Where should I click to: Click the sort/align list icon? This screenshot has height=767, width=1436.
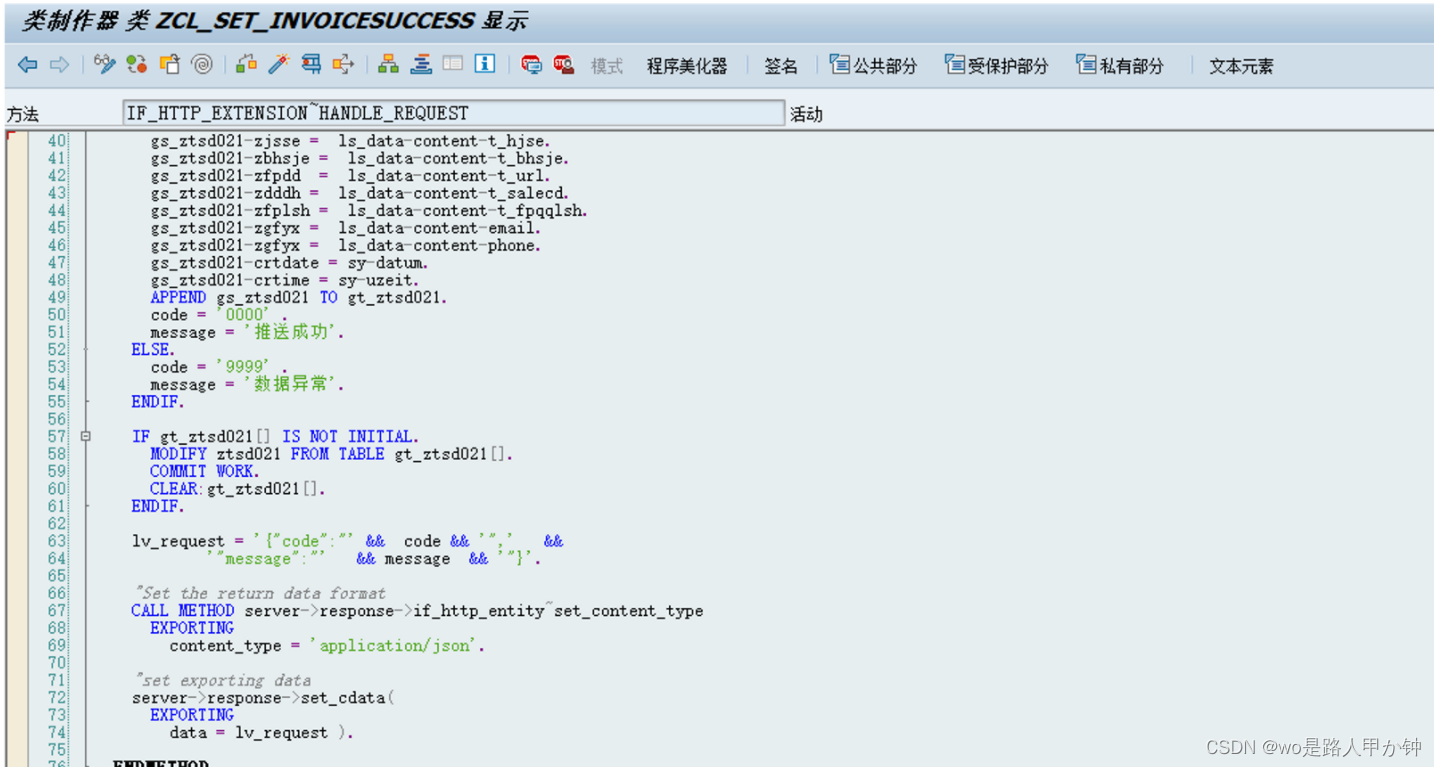point(421,65)
